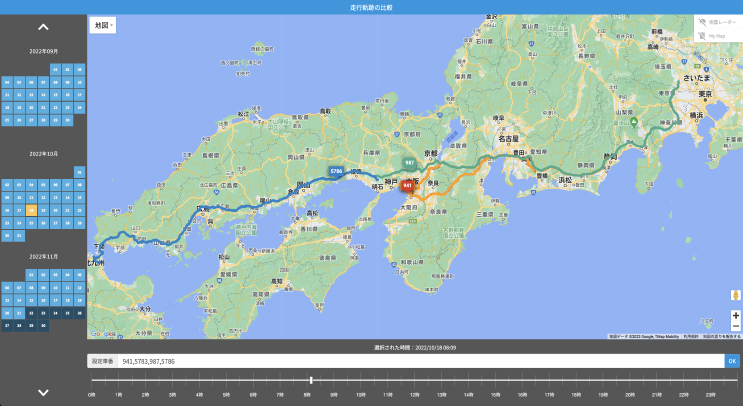Open Street View pegman on map
Viewport: 743px width, 406px height.
(x=735, y=295)
